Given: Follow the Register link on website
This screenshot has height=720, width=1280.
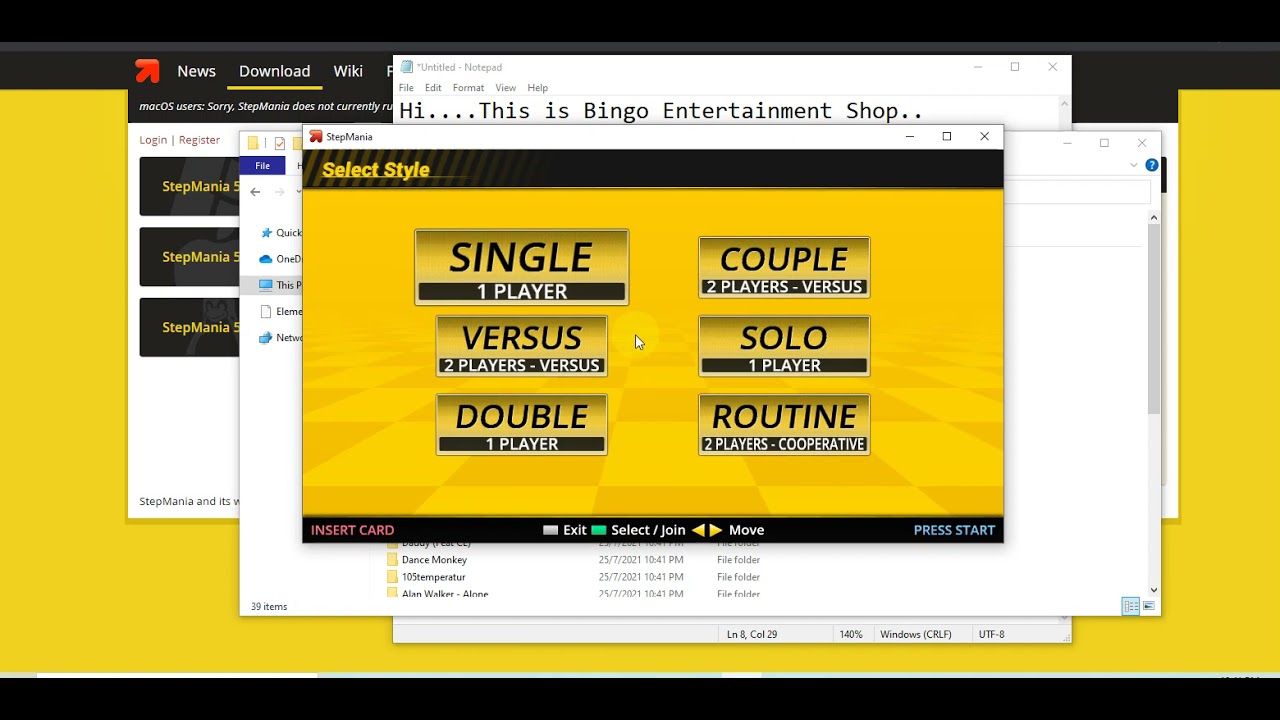Looking at the screenshot, I should pos(199,140).
